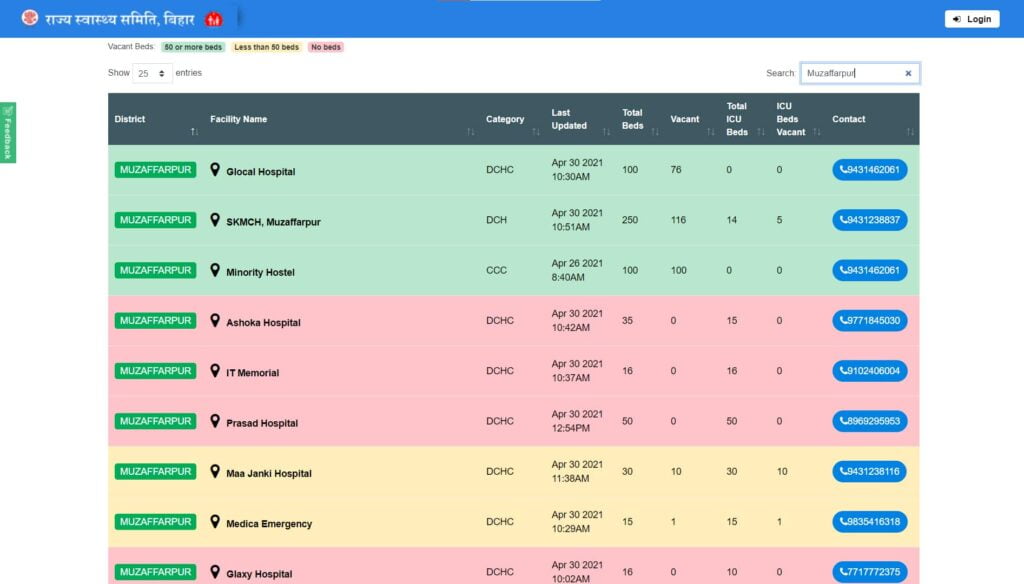Click the red emblem beside the header title
Image resolution: width=1024 pixels, height=584 pixels.
pos(215,17)
